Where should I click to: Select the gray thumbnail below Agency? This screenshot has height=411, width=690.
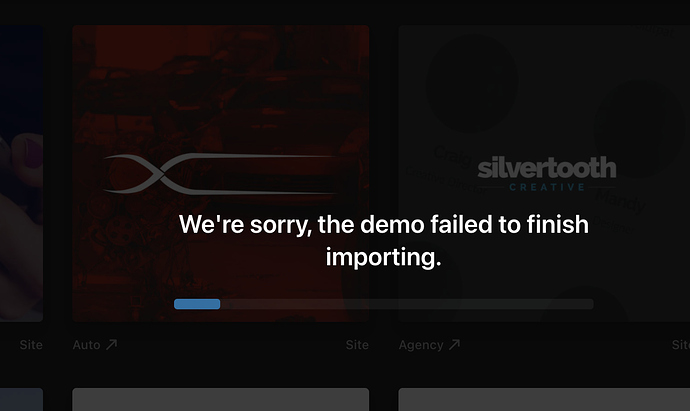pyautogui.click(x=544, y=400)
